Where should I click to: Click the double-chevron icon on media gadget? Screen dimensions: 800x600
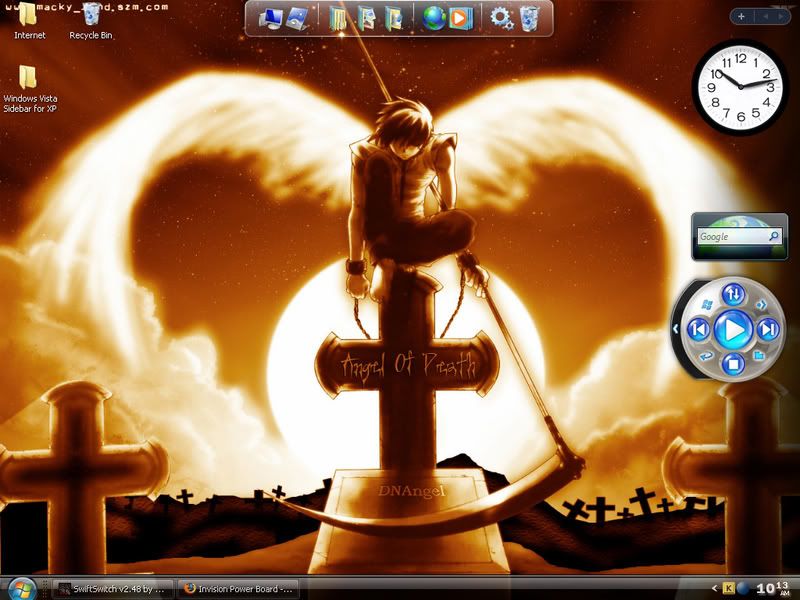click(761, 305)
